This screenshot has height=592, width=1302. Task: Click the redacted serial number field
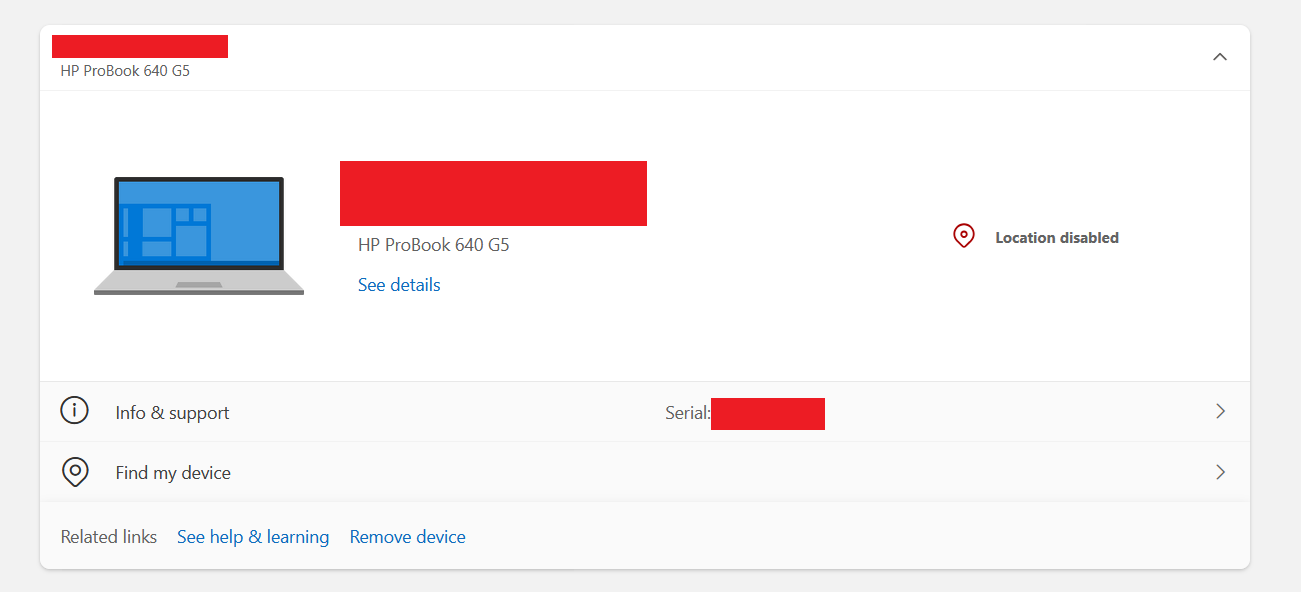[768, 413]
